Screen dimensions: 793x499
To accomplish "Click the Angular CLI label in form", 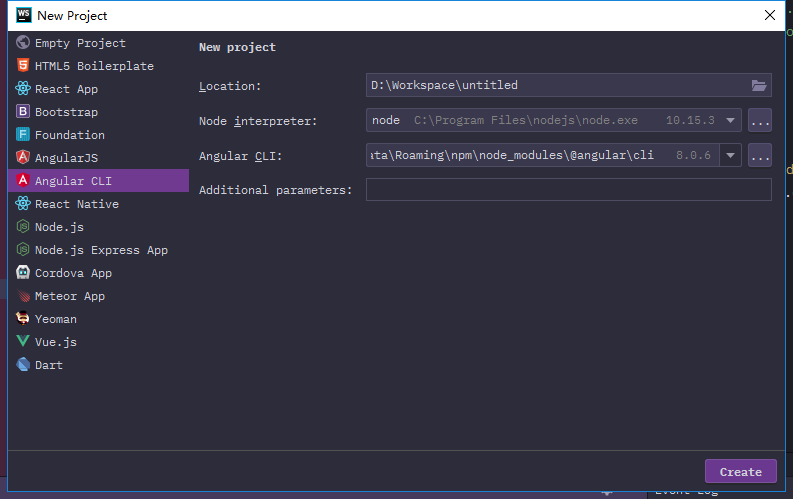I will pyautogui.click(x=240, y=156).
